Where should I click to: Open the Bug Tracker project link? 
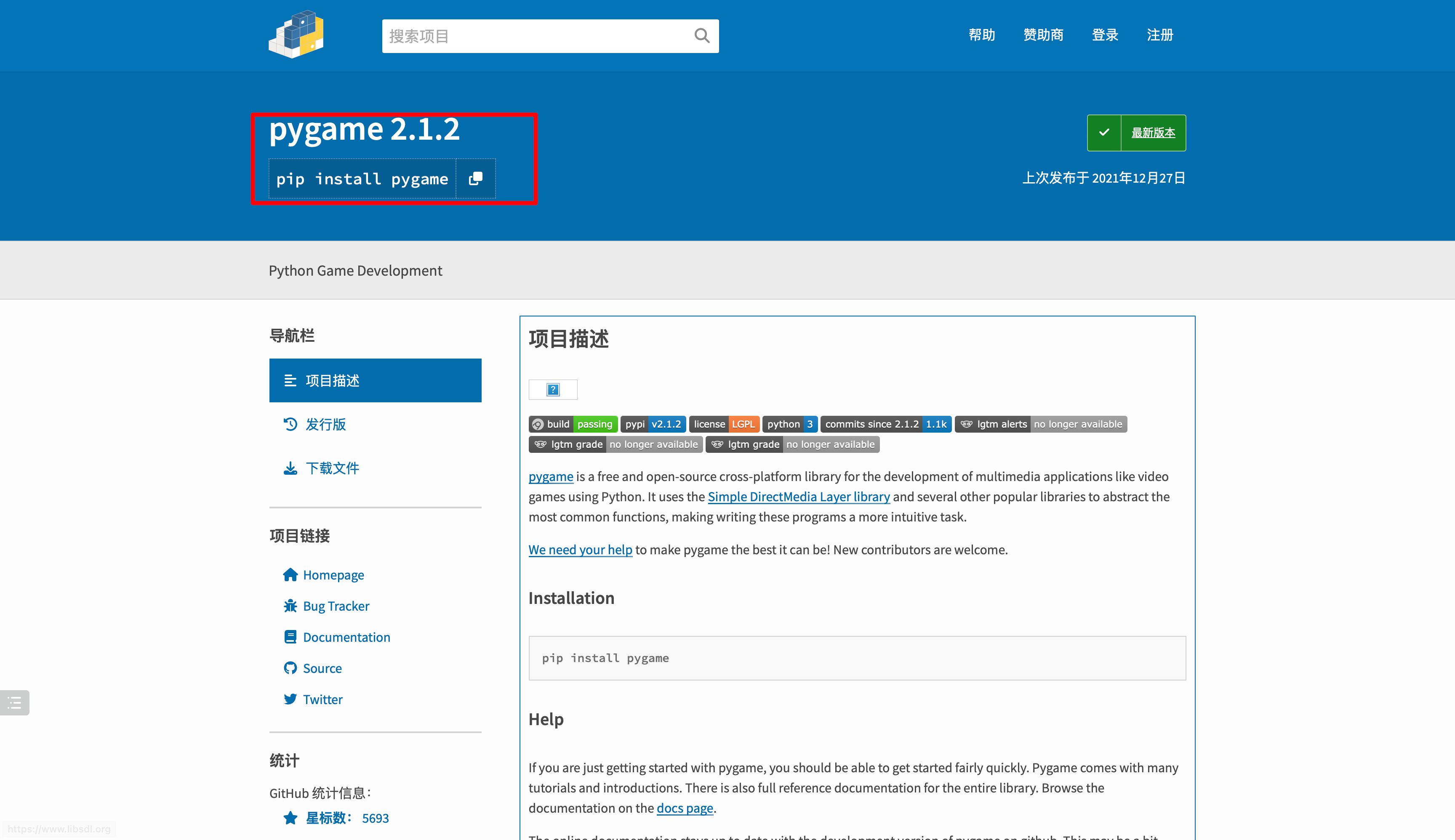click(x=336, y=606)
